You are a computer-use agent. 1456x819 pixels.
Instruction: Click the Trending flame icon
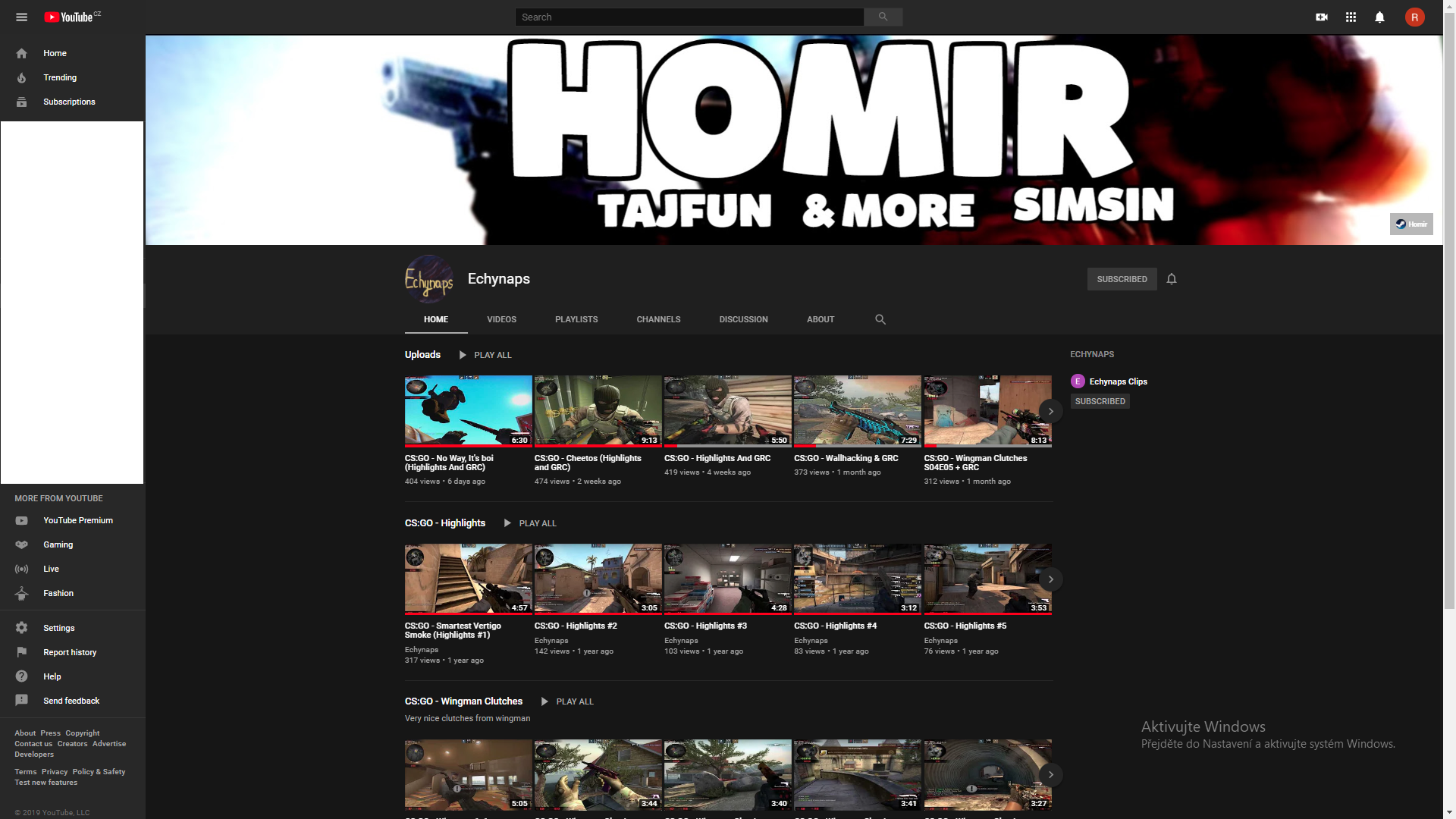(x=21, y=77)
